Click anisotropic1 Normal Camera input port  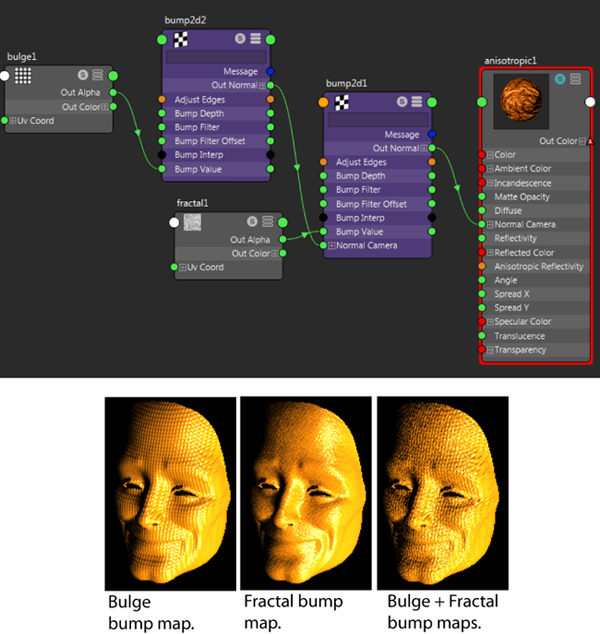click(x=482, y=224)
